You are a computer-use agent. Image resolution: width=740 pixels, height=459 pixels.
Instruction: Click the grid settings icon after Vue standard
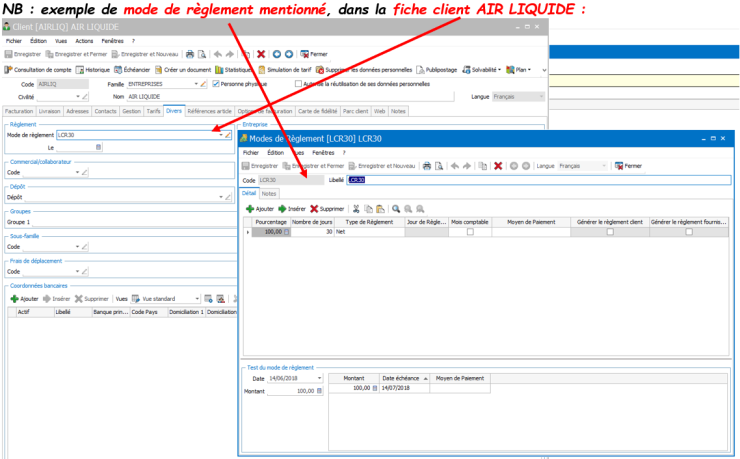pyautogui.click(x=208, y=299)
